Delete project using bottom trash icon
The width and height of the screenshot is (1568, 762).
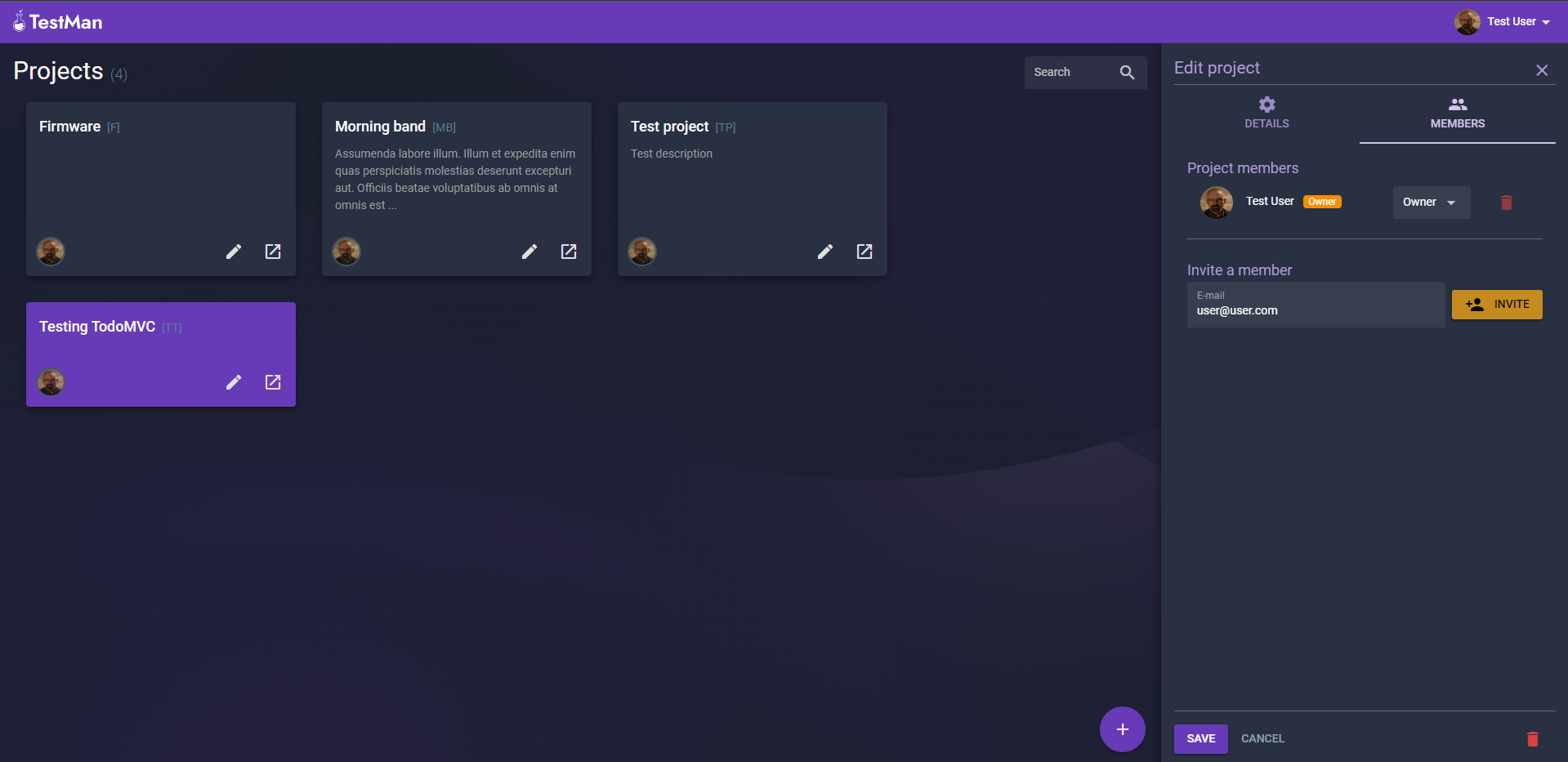[1533, 739]
